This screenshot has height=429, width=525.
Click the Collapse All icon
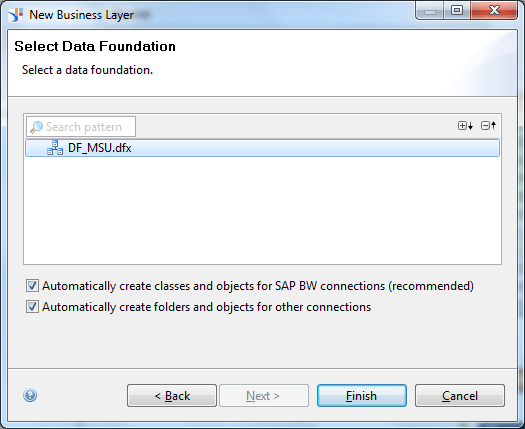(488, 126)
